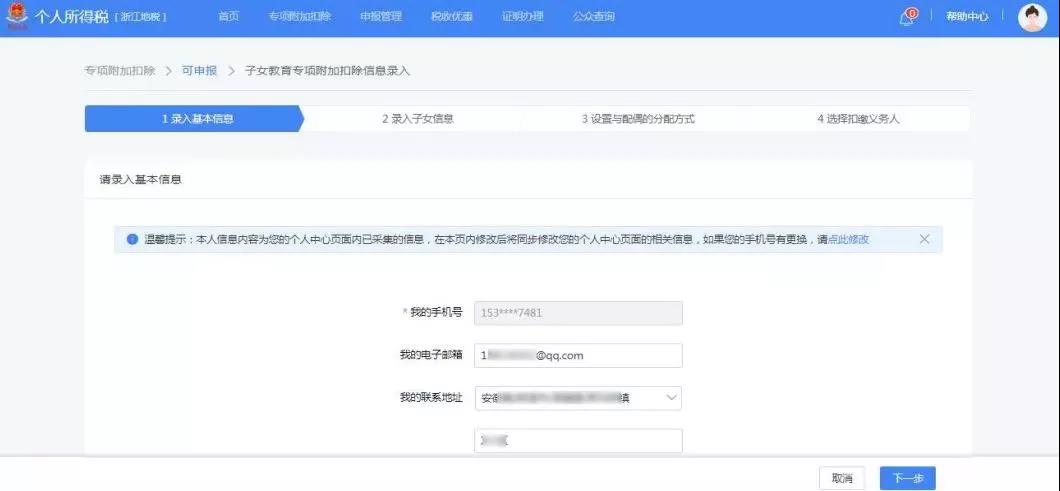Focus the 我的电子邮箱 input field
The height and width of the screenshot is (491, 1060).
(578, 355)
